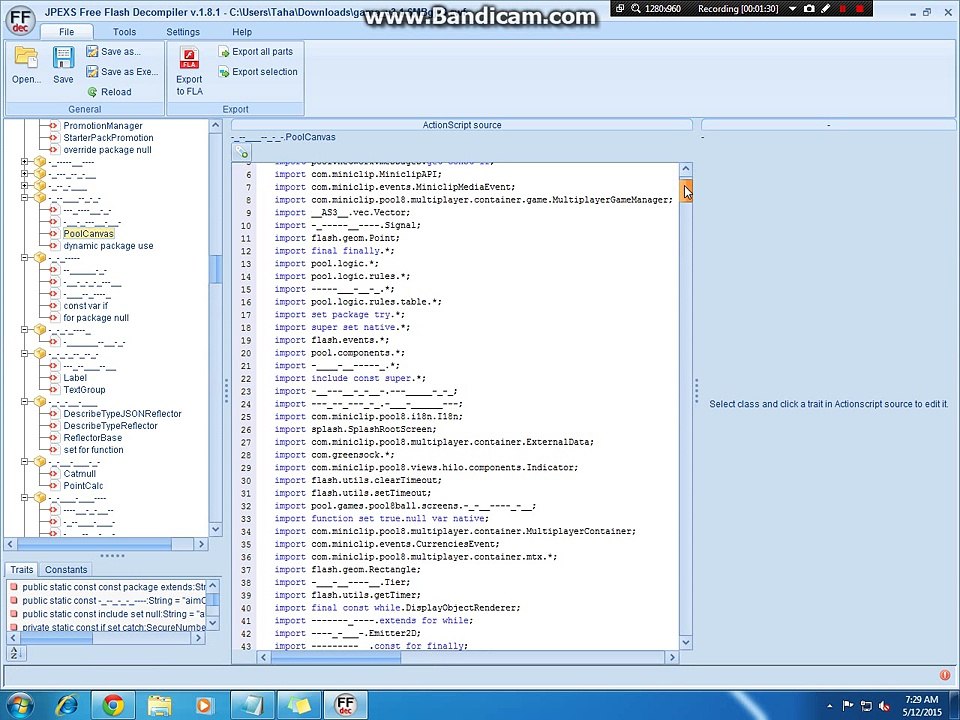
Task: Expand the first collapsed package node
Action: (24, 162)
